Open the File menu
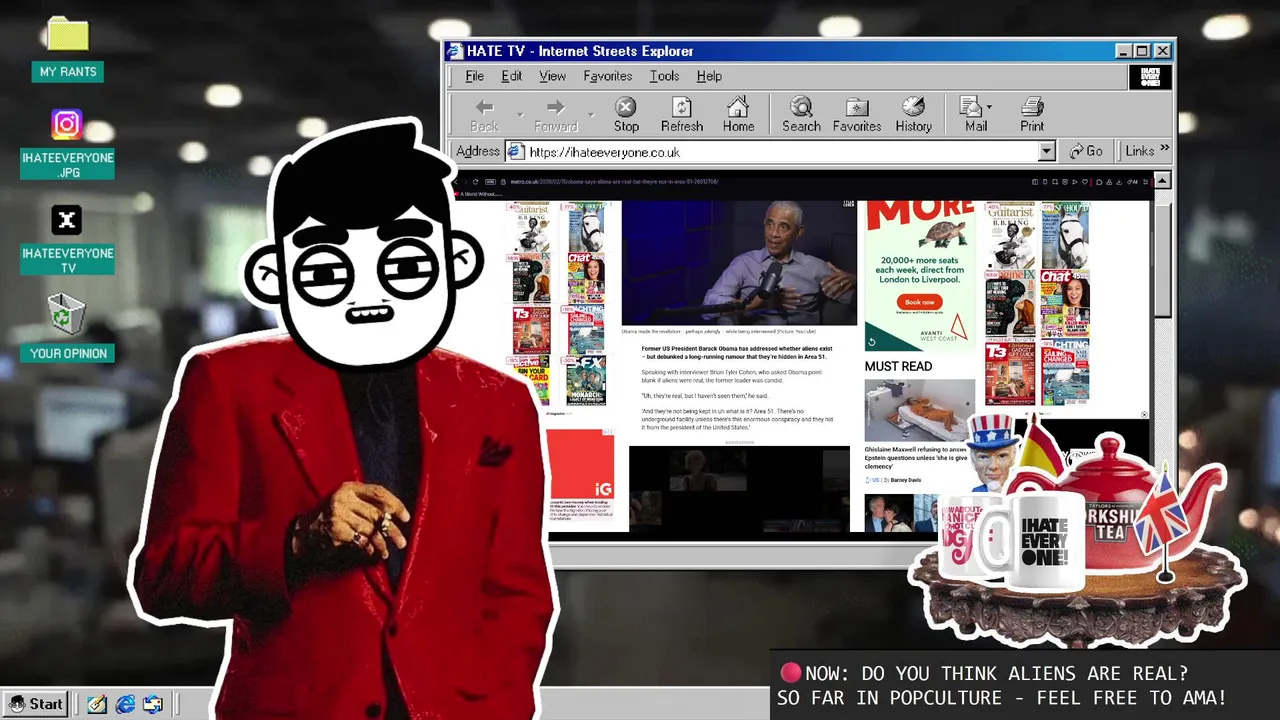 point(474,76)
